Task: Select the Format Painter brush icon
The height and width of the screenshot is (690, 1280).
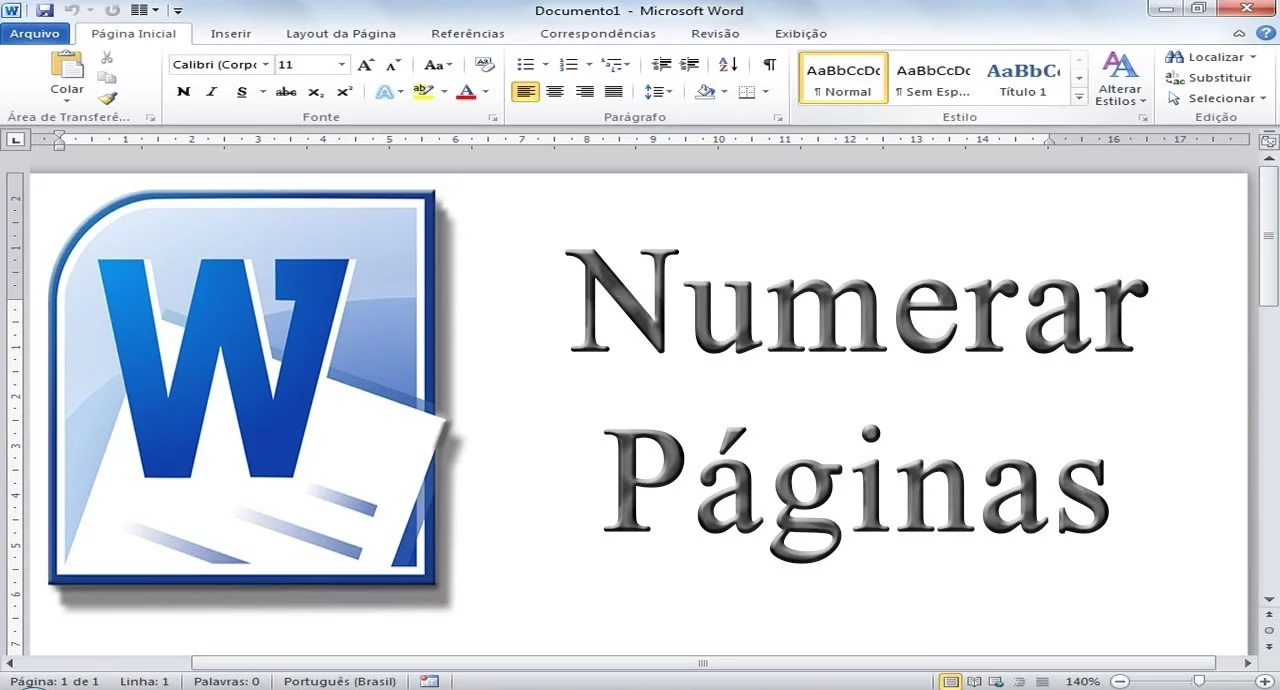Action: pos(107,98)
